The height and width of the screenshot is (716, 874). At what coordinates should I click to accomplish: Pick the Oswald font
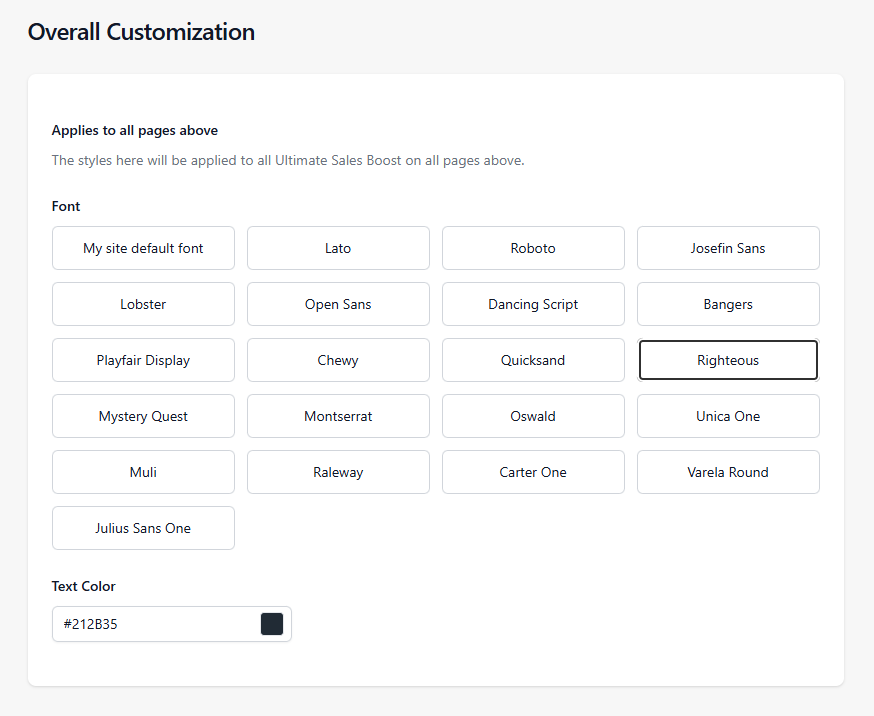point(533,416)
